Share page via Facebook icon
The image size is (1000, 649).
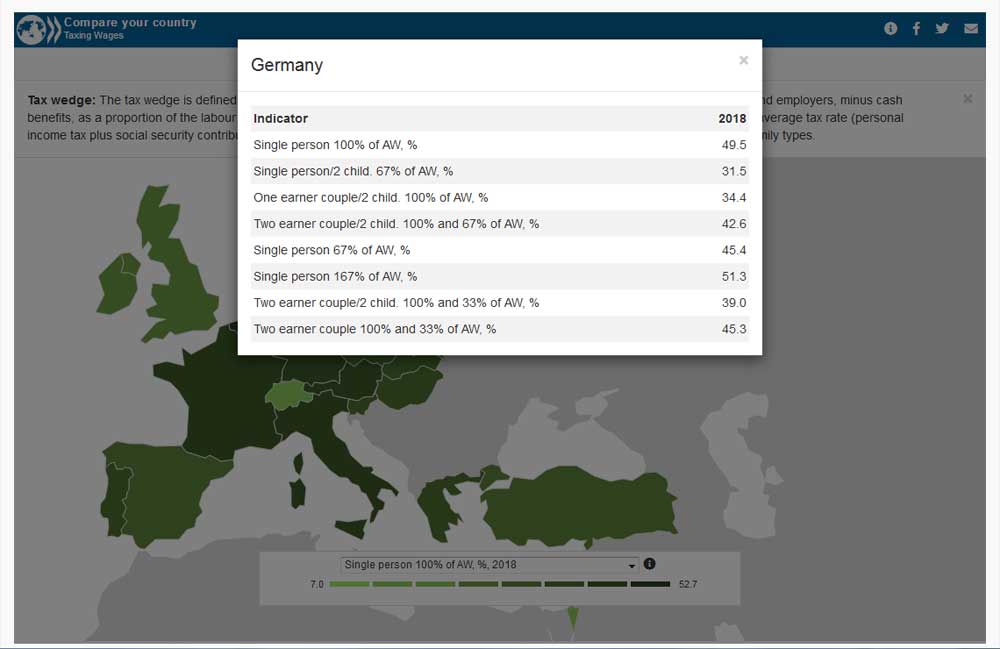pos(916,29)
